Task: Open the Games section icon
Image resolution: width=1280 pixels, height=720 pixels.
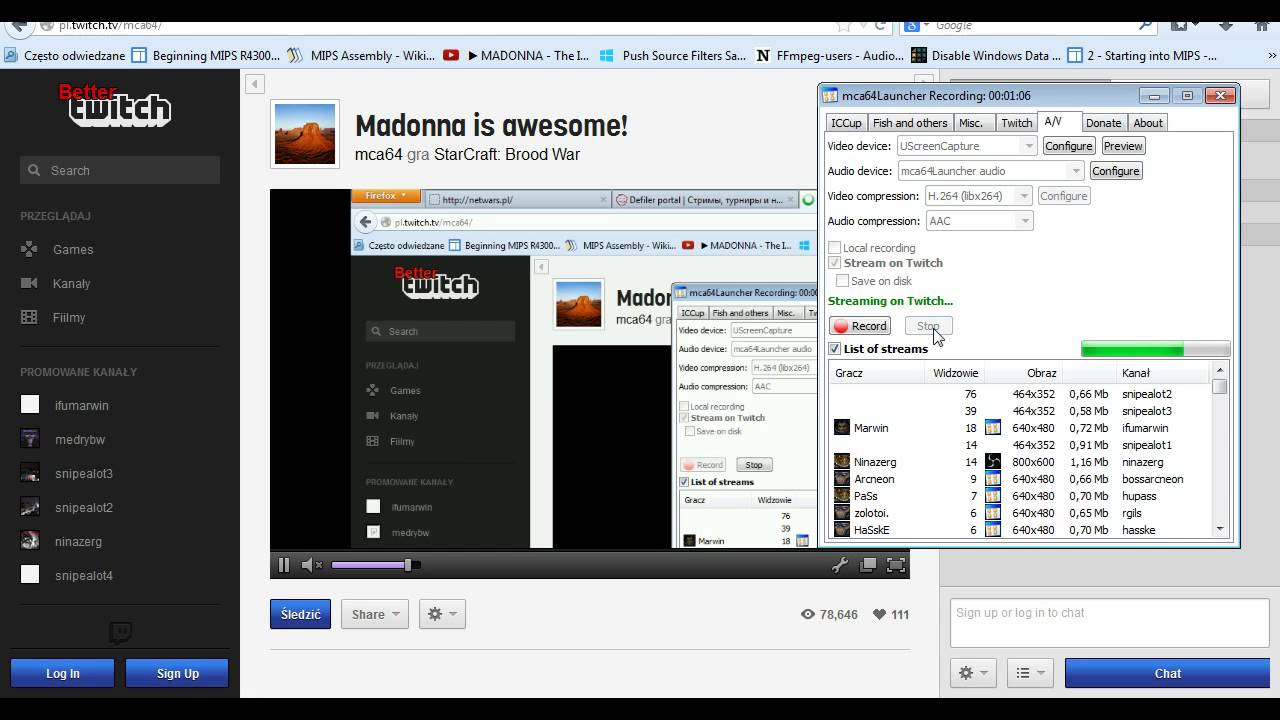Action: 31,249
